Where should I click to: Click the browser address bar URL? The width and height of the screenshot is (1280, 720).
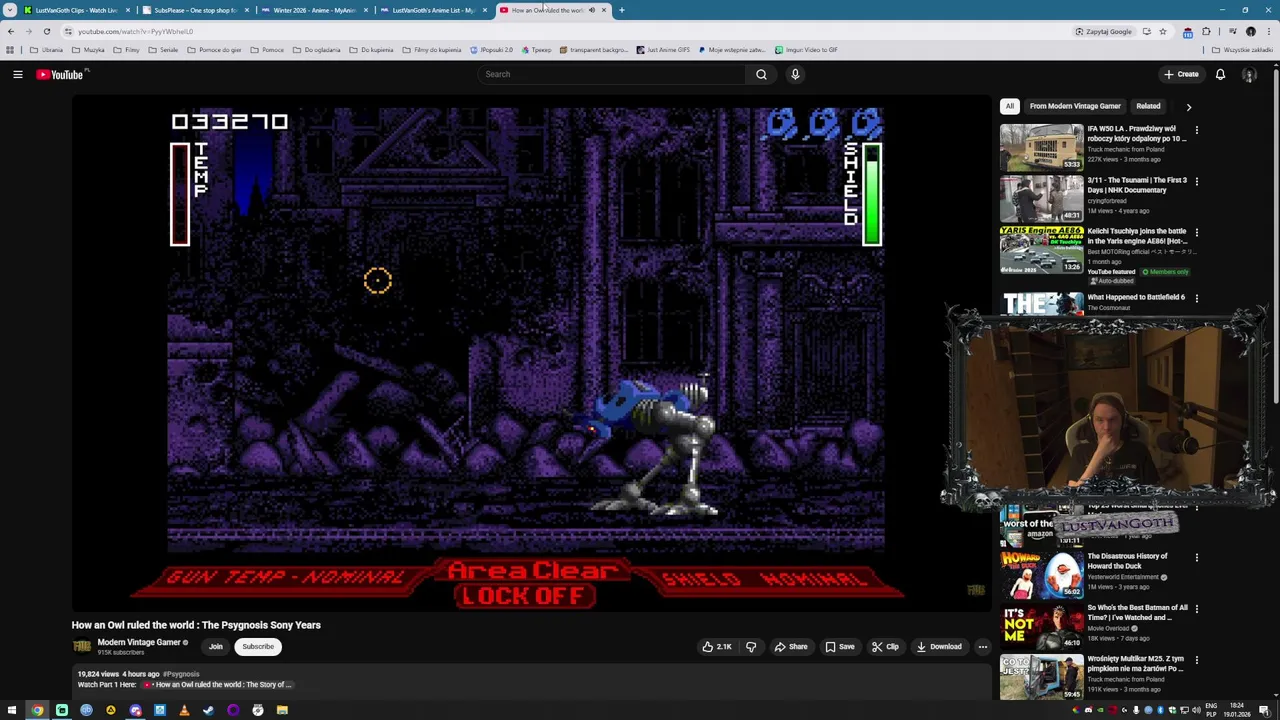(x=135, y=31)
